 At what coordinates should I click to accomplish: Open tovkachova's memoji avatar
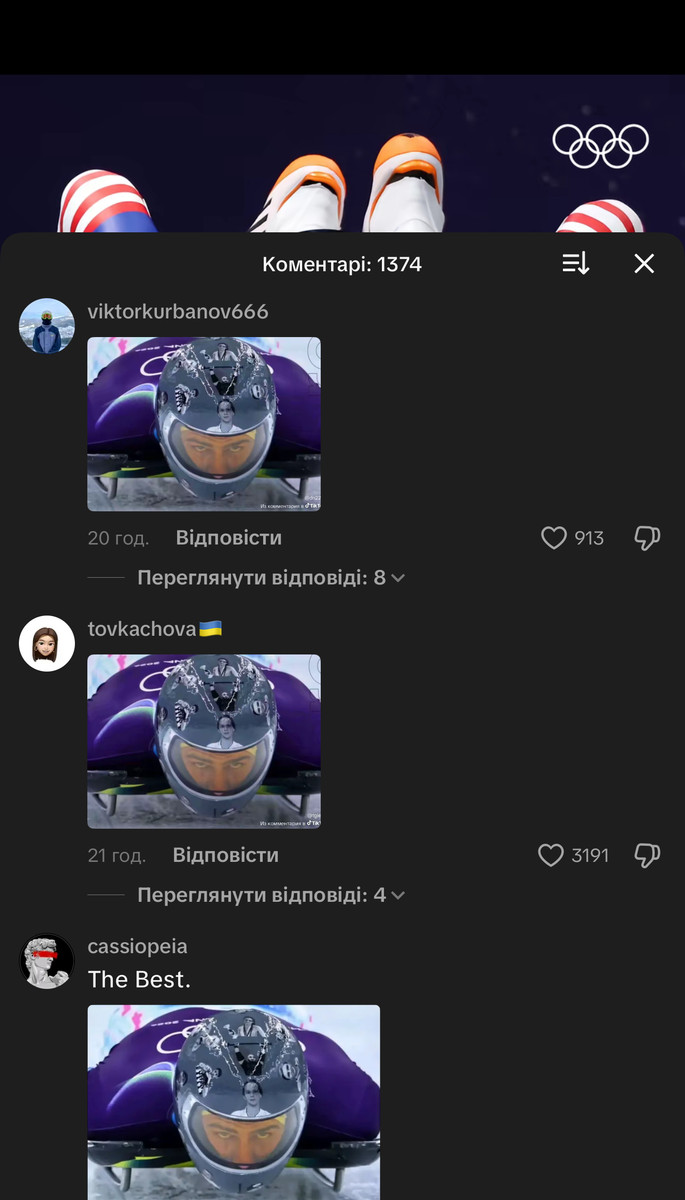47,643
